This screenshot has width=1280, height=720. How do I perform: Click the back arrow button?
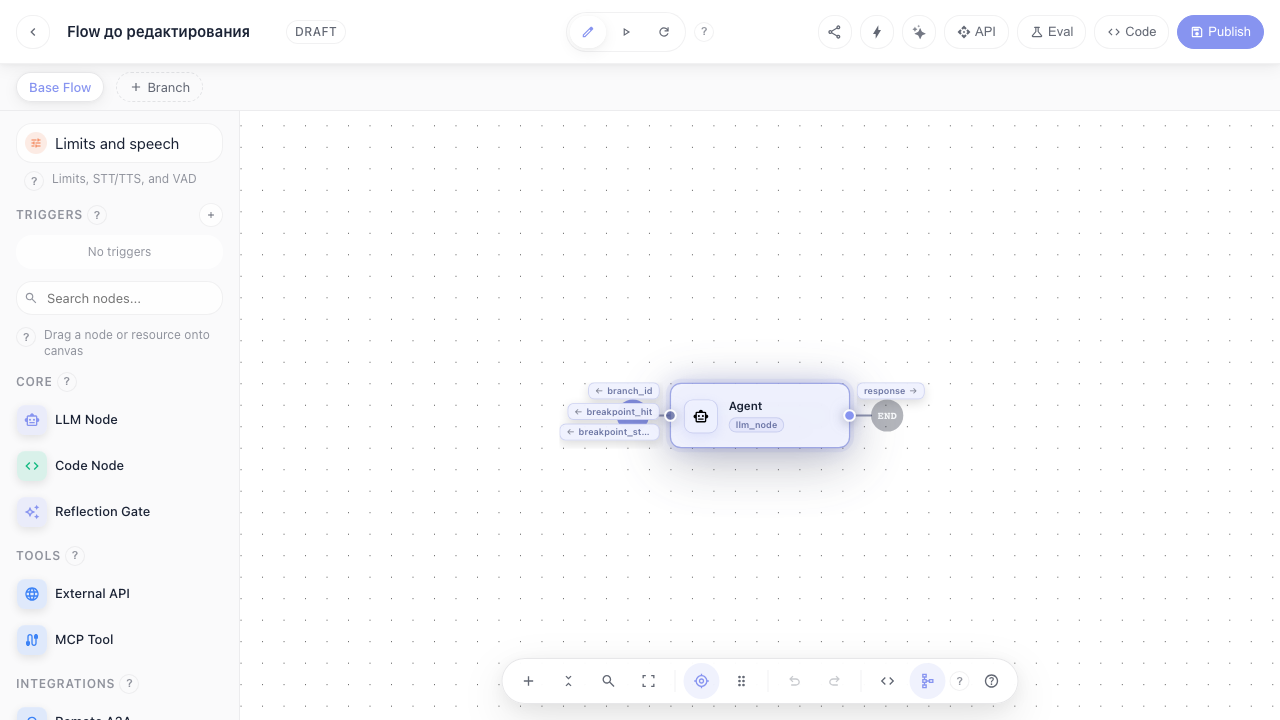pyautogui.click(x=33, y=32)
